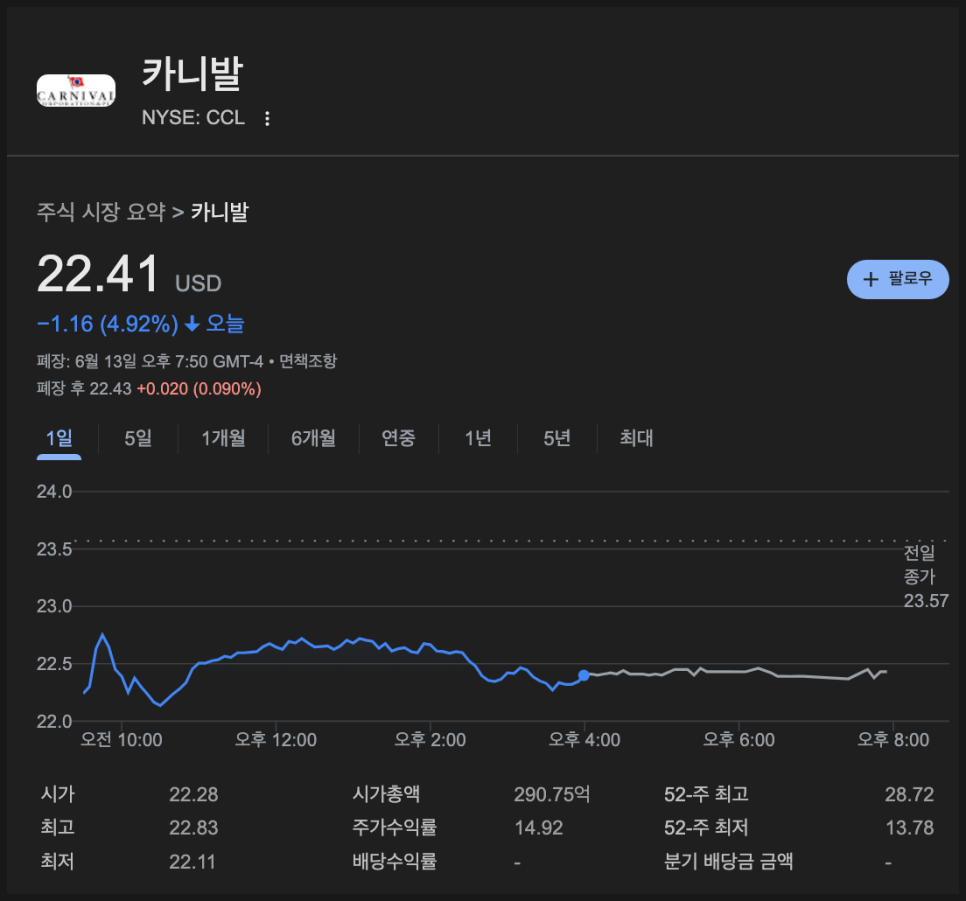Click the closing timestamp 6월 13일 오후 7:50

(142, 361)
